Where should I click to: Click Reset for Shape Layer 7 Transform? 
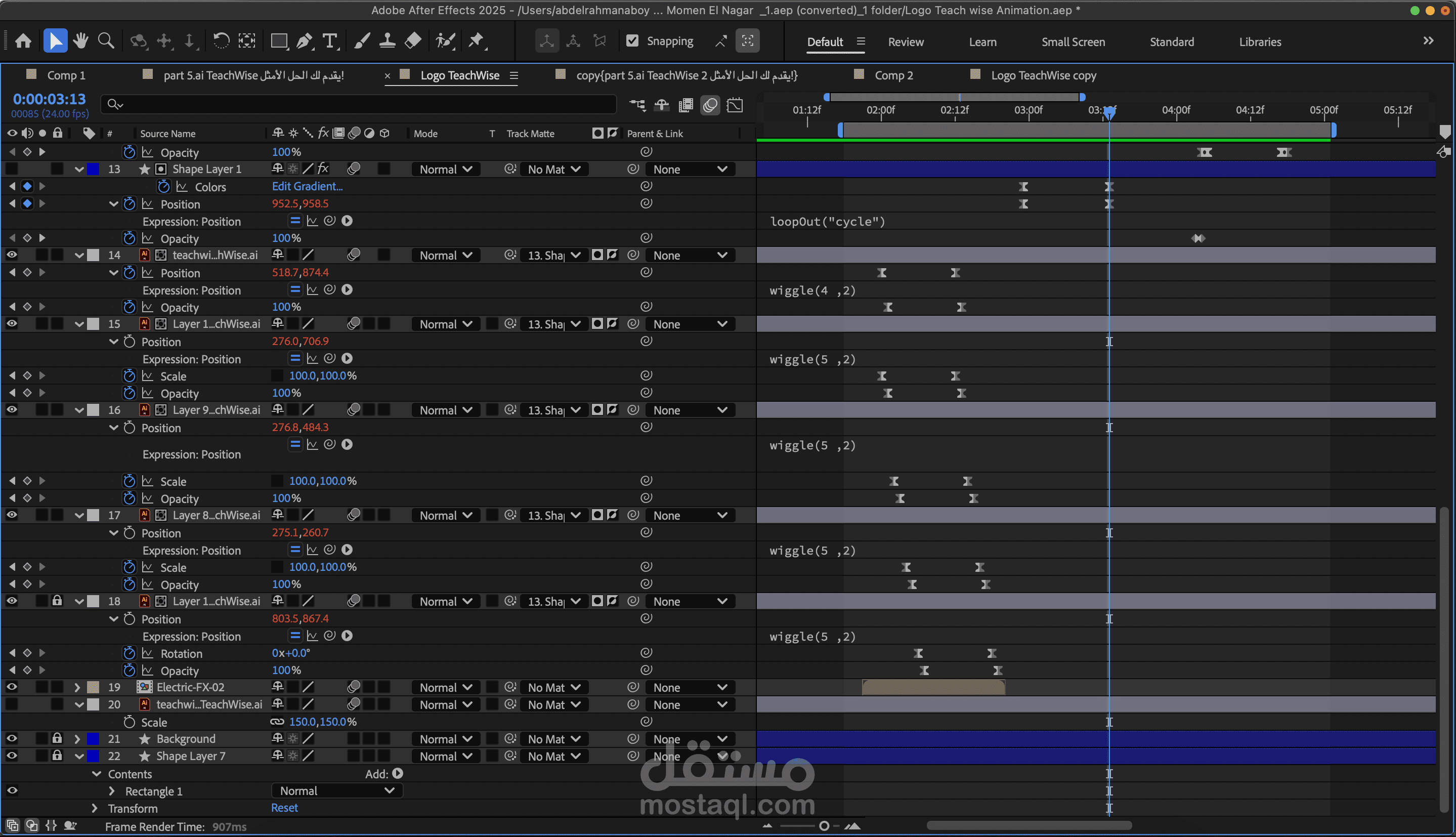(284, 808)
